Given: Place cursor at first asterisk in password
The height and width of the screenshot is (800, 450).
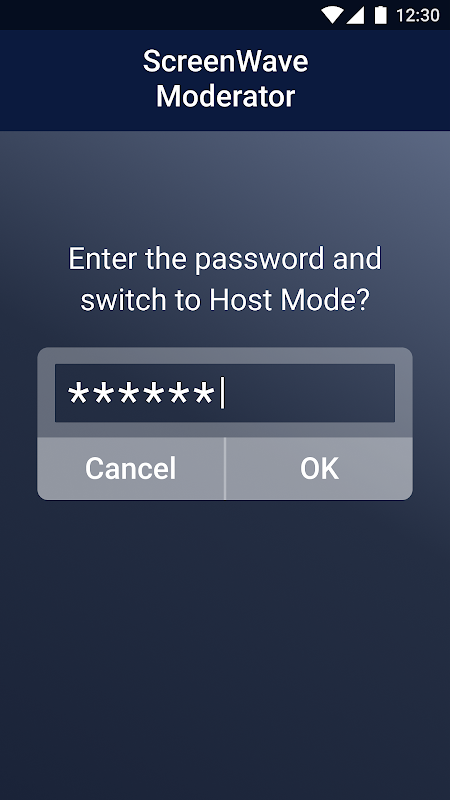Looking at the screenshot, I should coord(78,393).
